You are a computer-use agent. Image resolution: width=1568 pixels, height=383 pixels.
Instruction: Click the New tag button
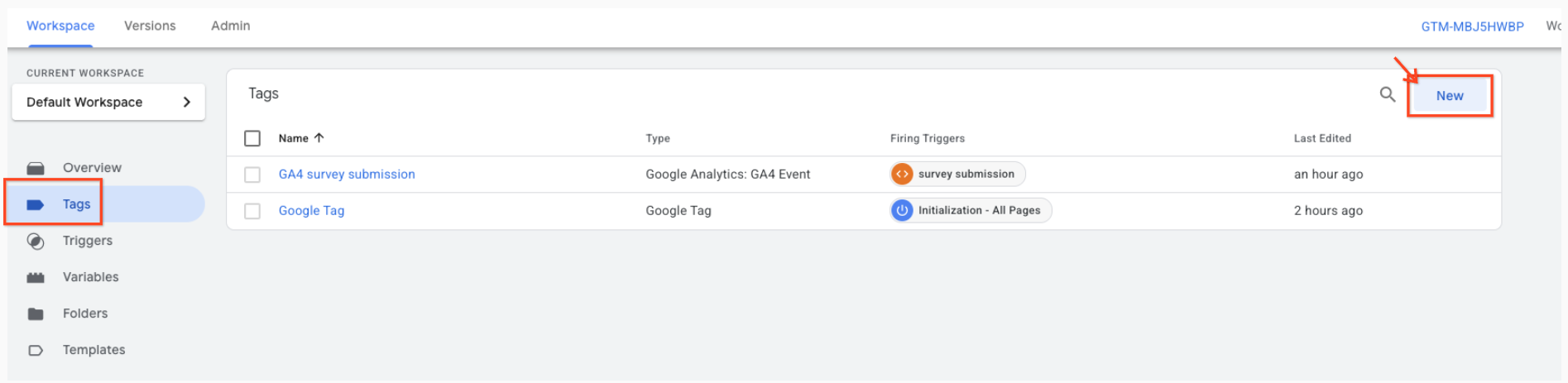(x=1449, y=96)
